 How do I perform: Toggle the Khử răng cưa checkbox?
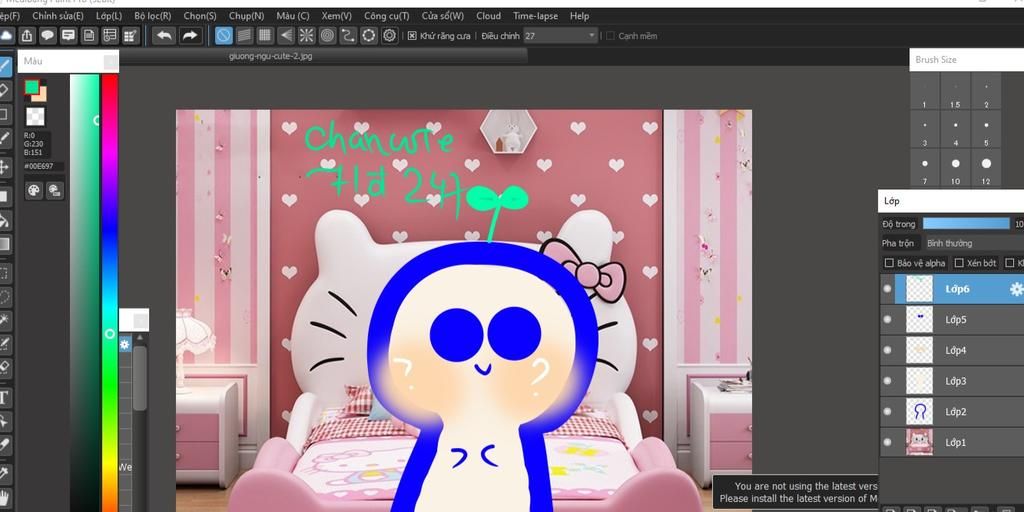click(x=412, y=36)
